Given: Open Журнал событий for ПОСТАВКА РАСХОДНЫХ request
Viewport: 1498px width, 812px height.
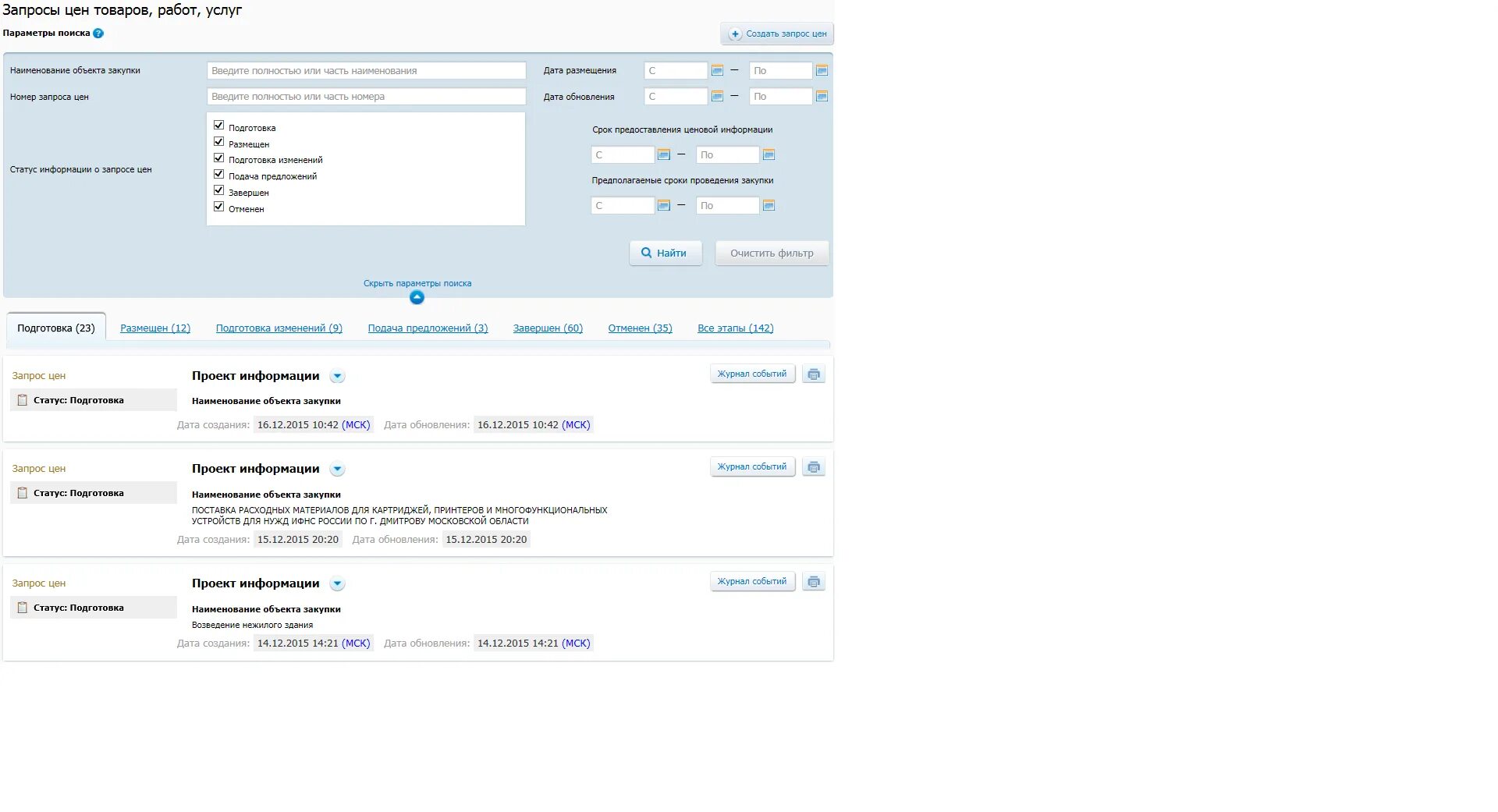Looking at the screenshot, I should [x=752, y=467].
